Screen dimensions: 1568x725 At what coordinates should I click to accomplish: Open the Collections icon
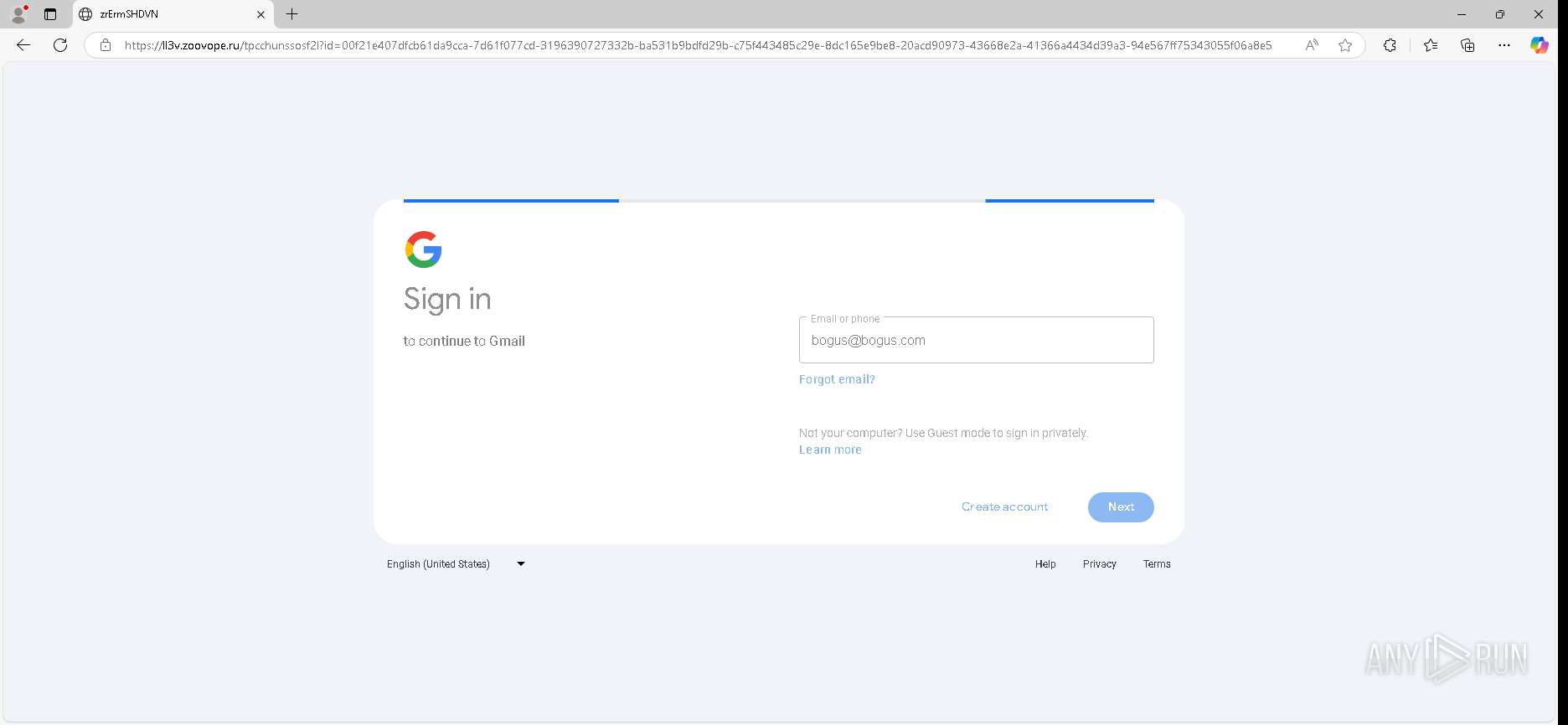(1467, 45)
